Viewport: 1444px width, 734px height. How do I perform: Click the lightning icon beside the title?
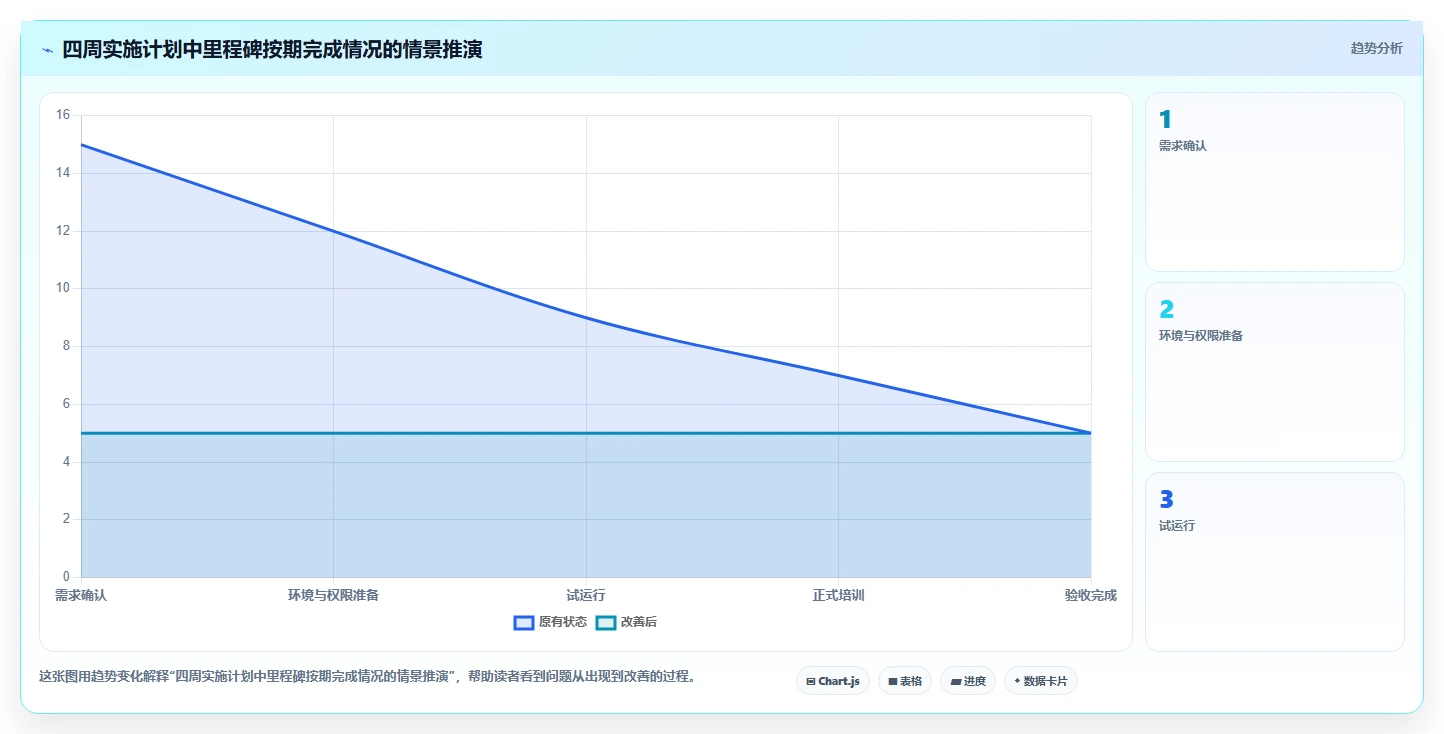click(47, 49)
